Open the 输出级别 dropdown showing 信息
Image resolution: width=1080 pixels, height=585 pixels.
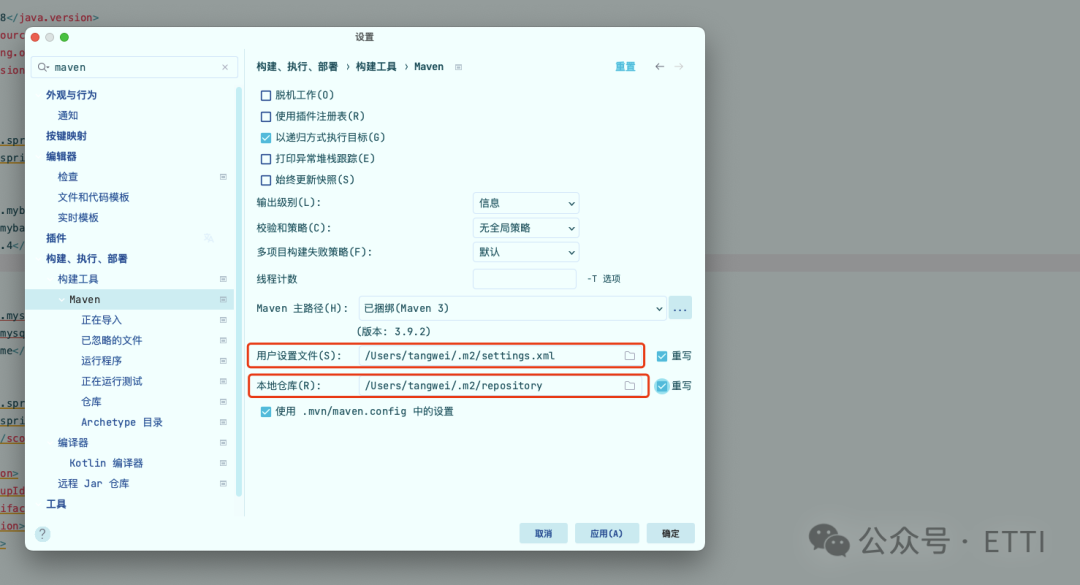point(526,203)
